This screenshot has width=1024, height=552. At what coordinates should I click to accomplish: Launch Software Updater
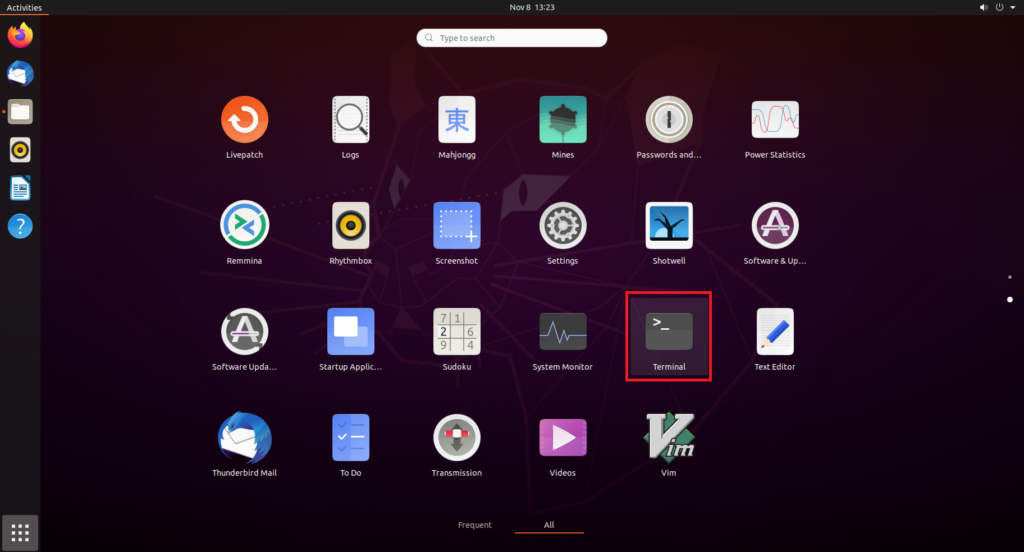(244, 339)
